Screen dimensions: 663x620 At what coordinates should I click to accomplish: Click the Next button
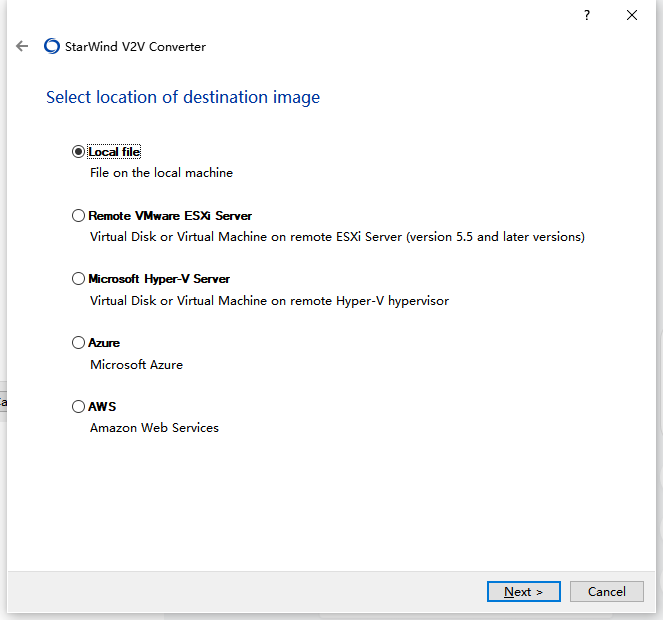[x=523, y=591]
